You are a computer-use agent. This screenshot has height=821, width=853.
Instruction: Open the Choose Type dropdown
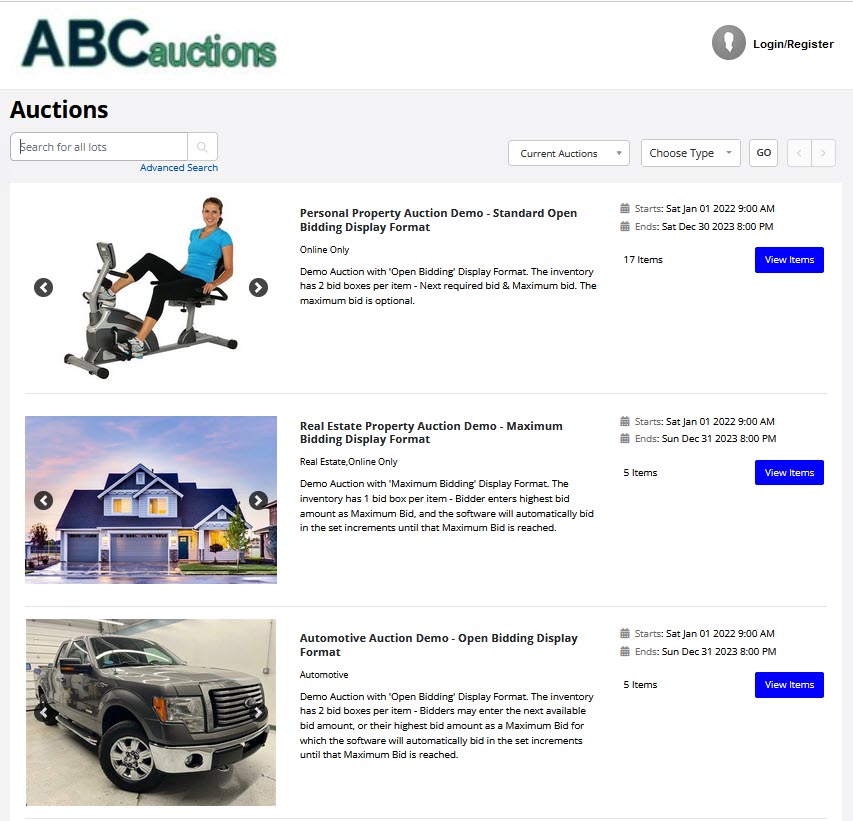coord(690,153)
